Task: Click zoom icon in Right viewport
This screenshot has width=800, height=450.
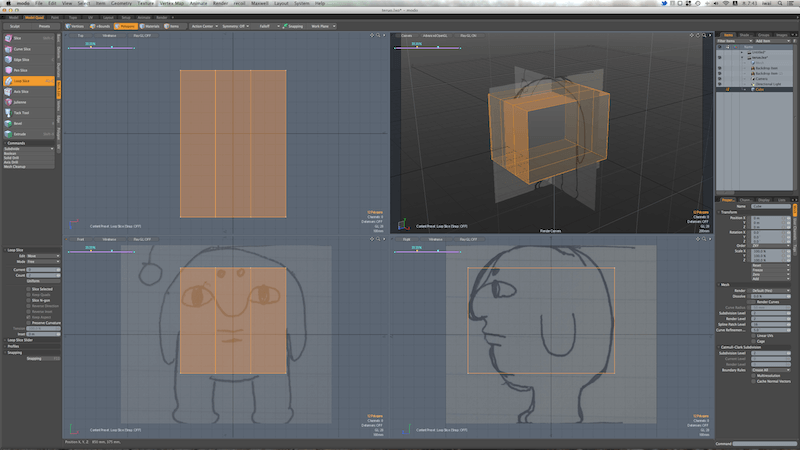Action: coord(704,239)
